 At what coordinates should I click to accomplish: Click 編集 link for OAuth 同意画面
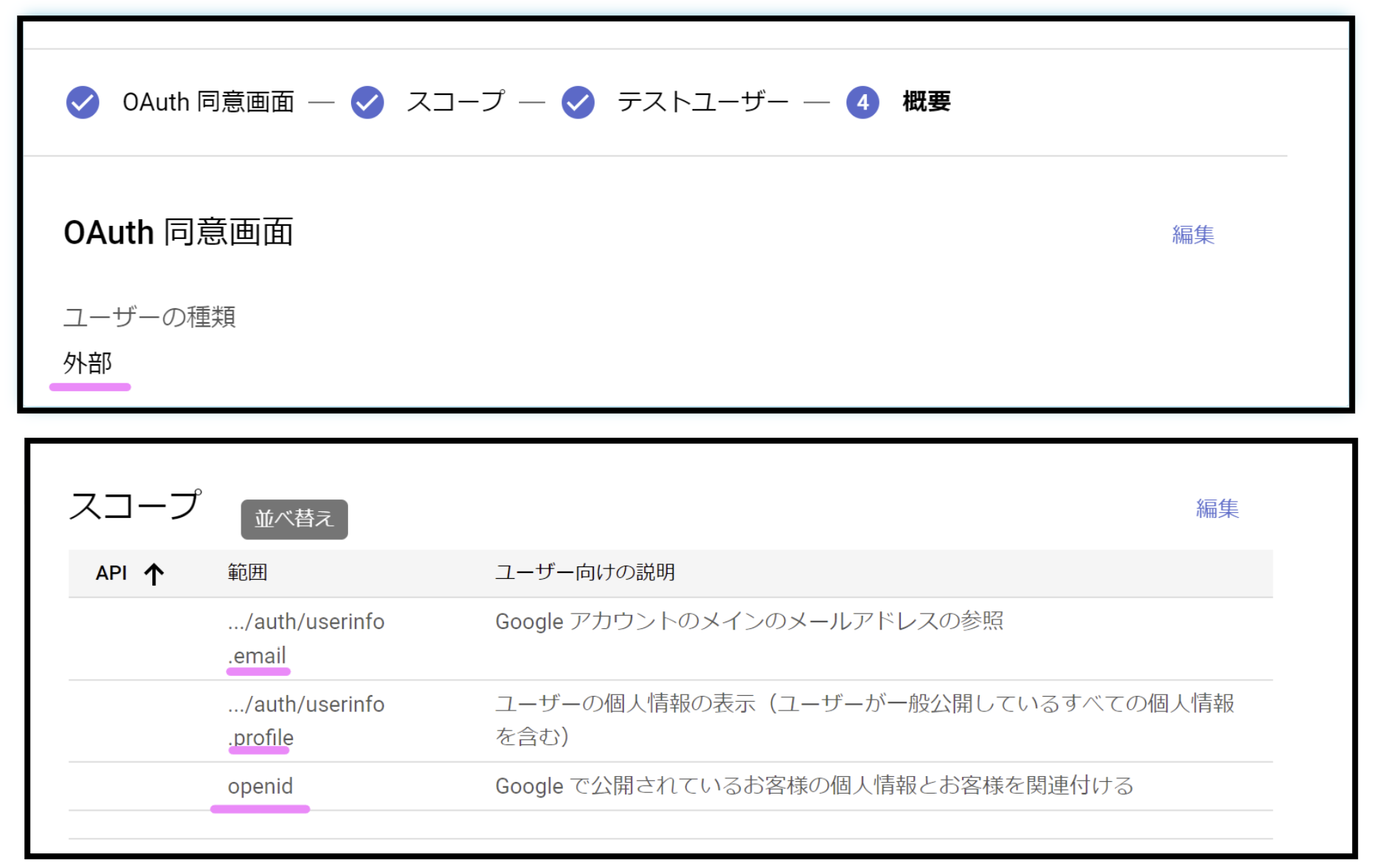tap(1193, 235)
